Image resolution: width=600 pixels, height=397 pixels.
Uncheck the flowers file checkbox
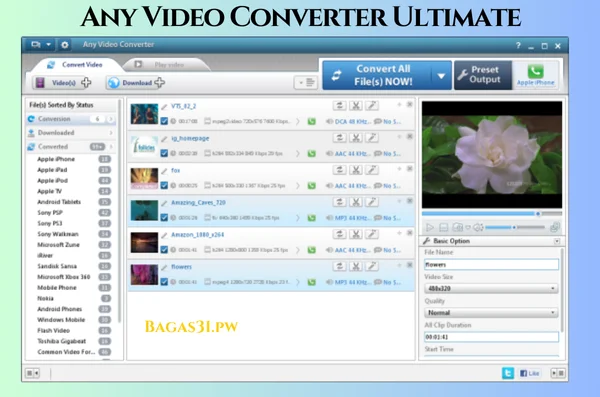click(164, 282)
